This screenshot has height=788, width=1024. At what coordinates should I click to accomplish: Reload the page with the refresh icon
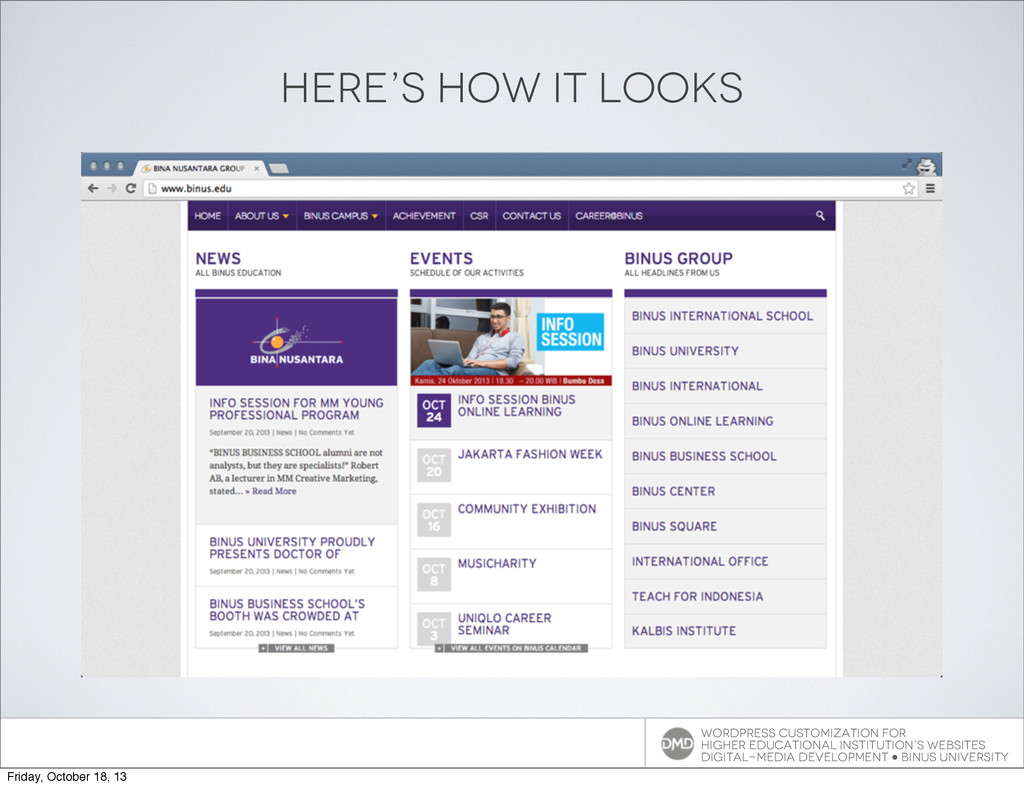(x=131, y=188)
